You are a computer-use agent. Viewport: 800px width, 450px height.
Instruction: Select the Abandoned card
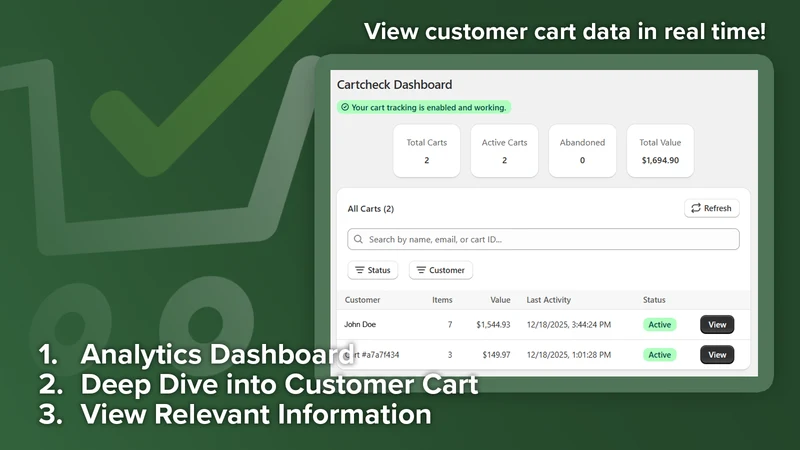[x=582, y=151]
